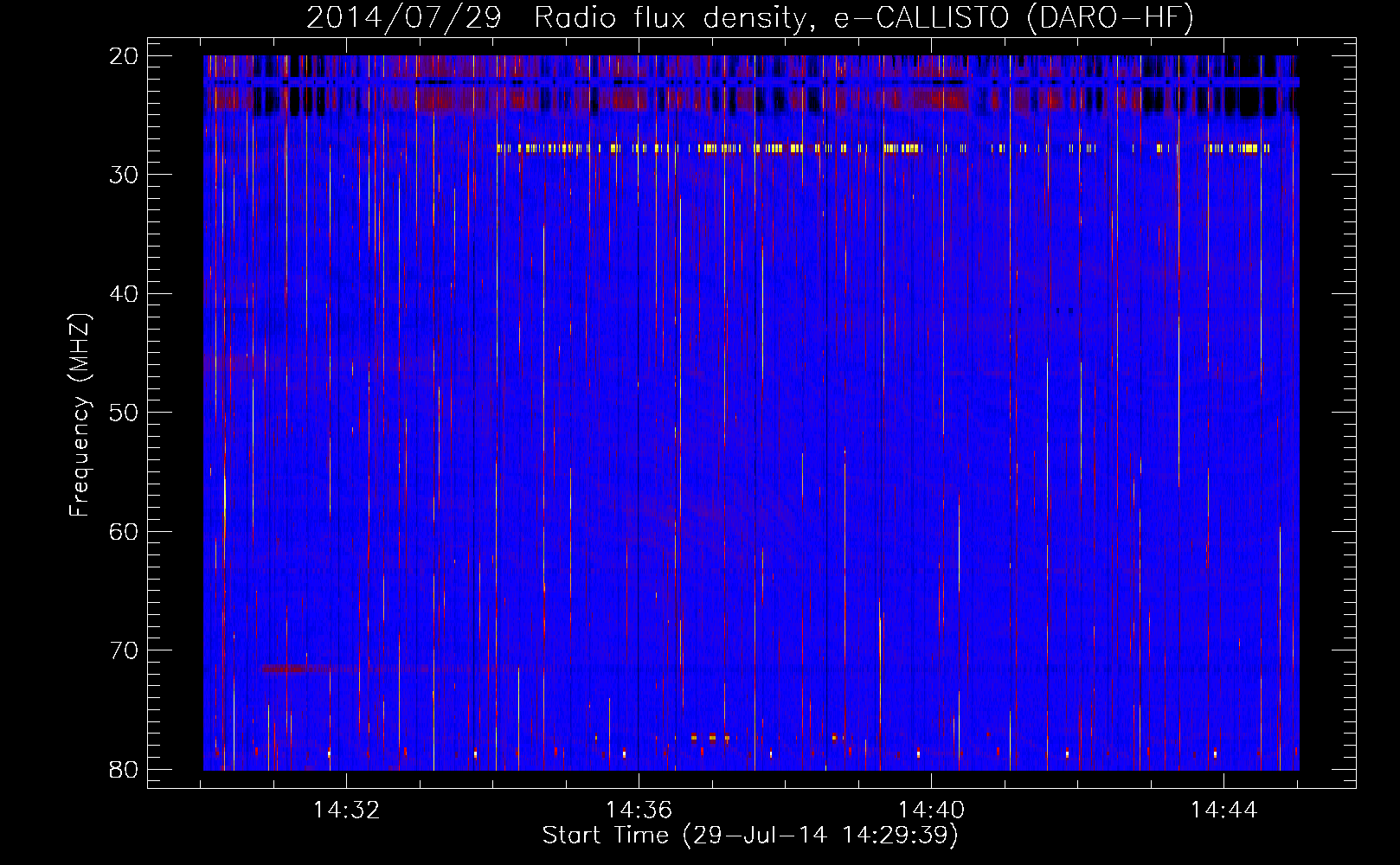1400x865 pixels.
Task: Click the "Start Time (29-Jul-14 14:29:39)" label
Action: pyautogui.click(x=750, y=836)
